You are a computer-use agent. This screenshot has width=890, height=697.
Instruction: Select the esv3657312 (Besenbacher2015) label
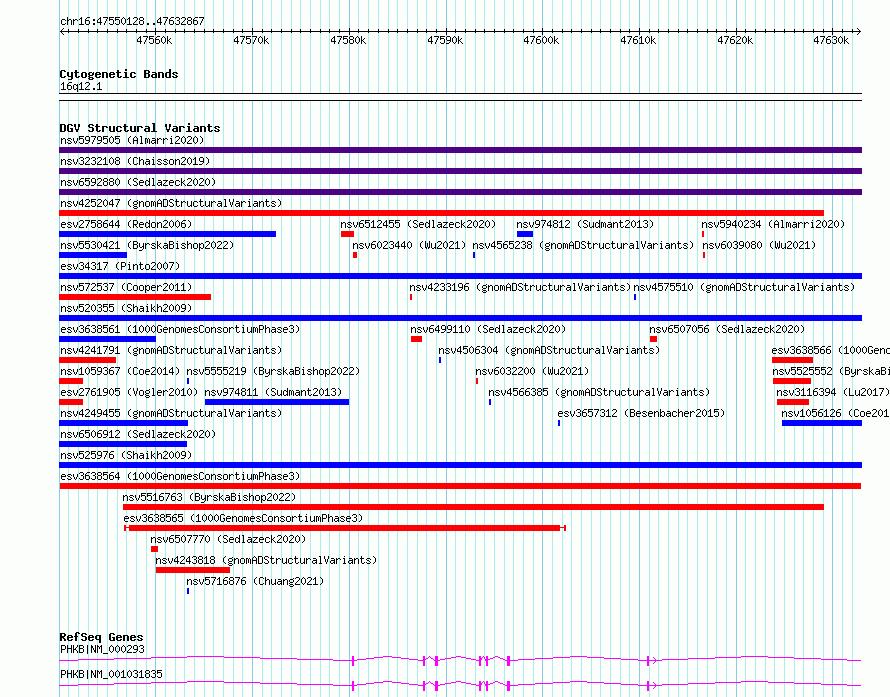641,413
